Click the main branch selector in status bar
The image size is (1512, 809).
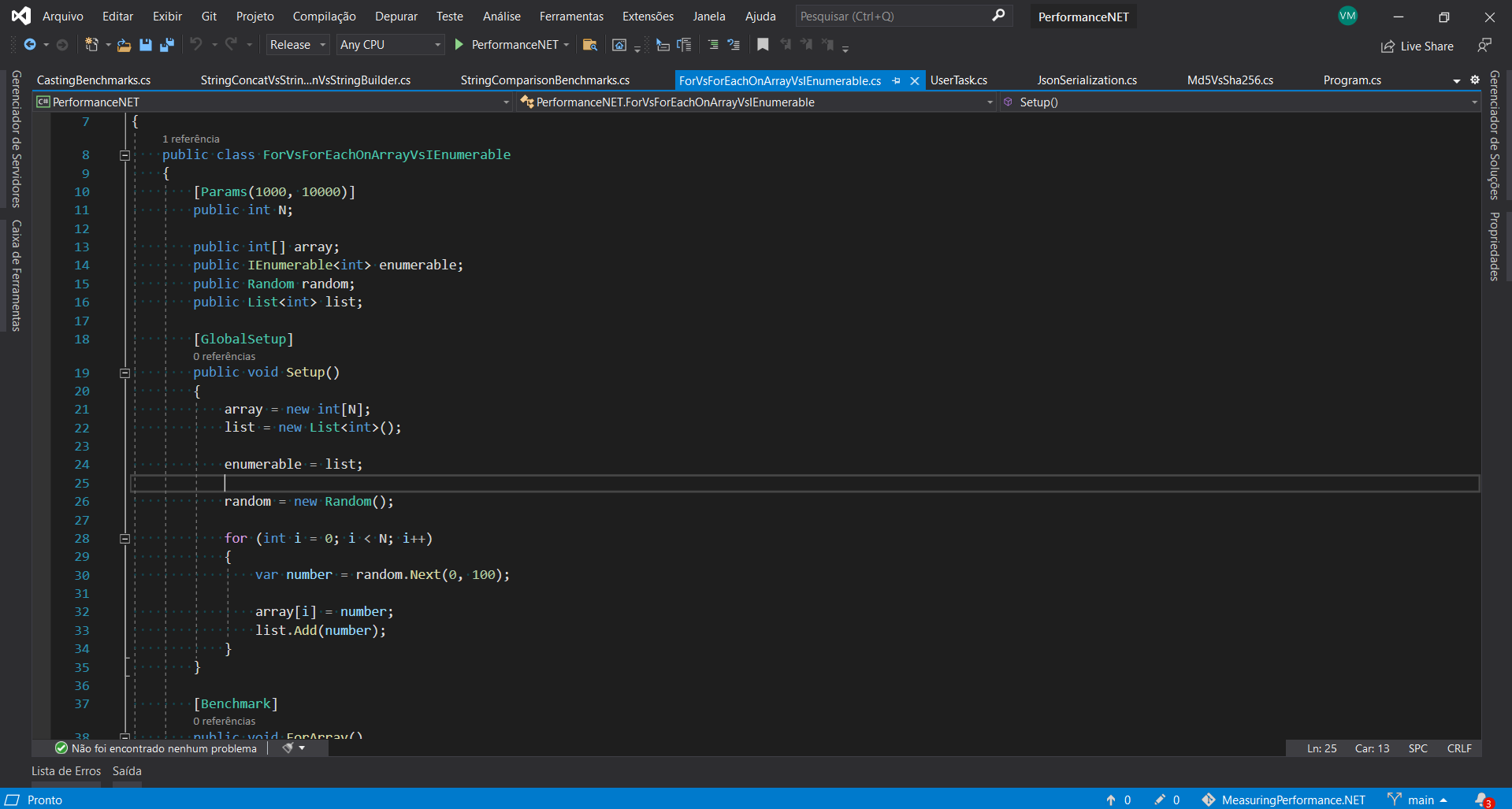pyautogui.click(x=1417, y=800)
